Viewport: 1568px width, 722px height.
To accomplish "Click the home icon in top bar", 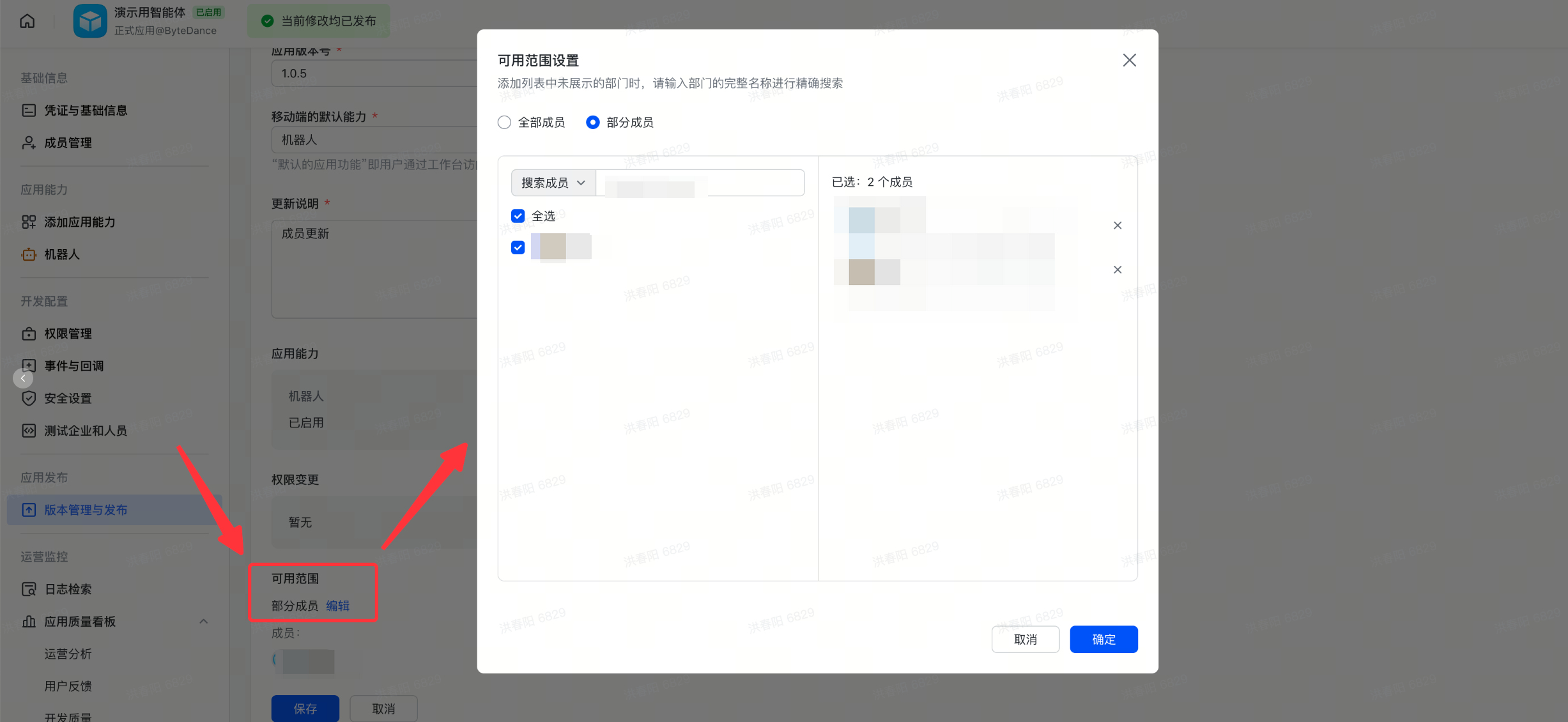I will (27, 21).
